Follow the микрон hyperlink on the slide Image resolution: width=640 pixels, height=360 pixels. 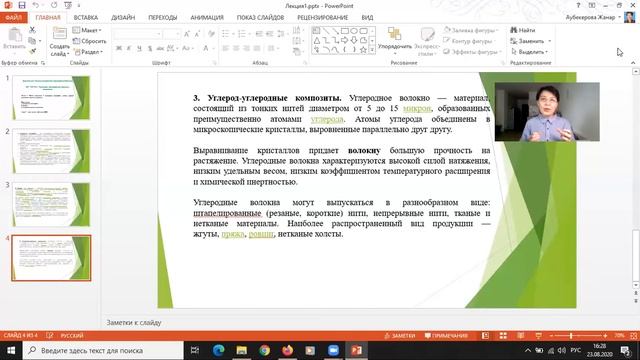417,109
